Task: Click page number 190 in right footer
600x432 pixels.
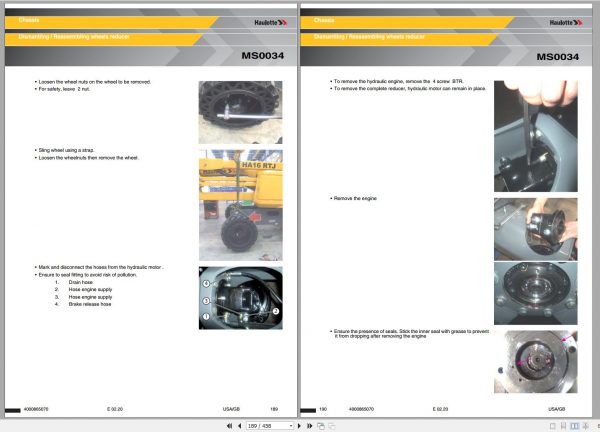Action: [x=323, y=409]
